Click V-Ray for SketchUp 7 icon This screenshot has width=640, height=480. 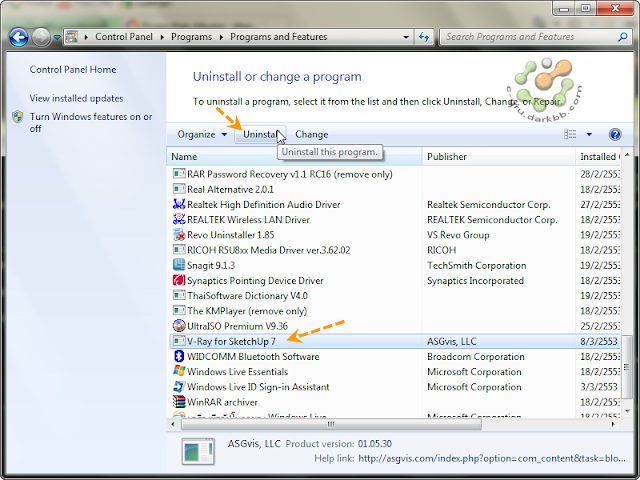tap(179, 341)
